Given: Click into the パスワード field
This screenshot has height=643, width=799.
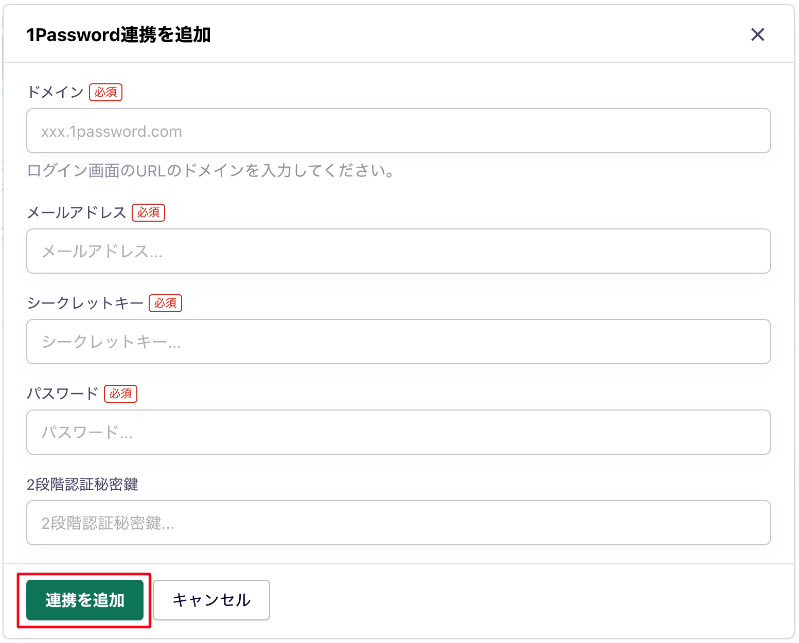Looking at the screenshot, I should 398,432.
